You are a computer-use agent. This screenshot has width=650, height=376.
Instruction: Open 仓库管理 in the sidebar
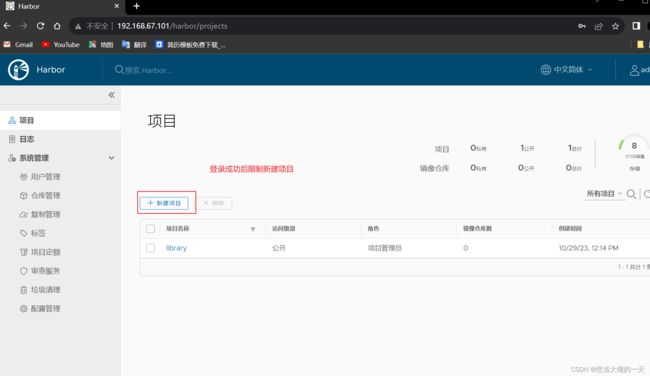(40, 195)
